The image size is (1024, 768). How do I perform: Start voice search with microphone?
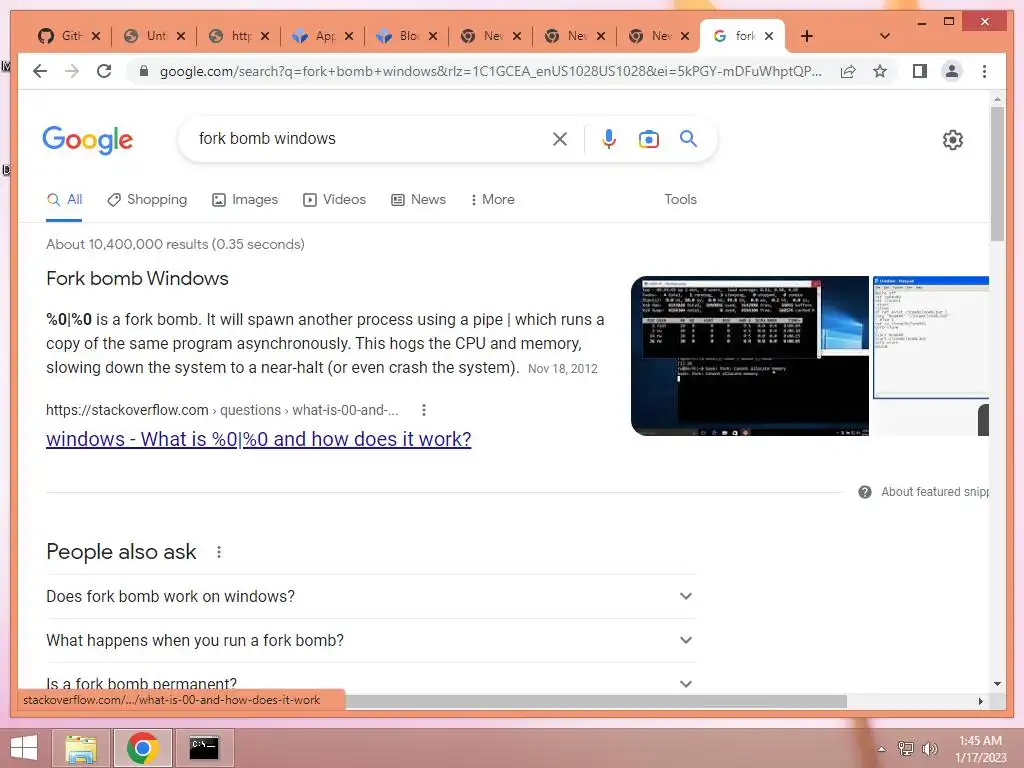[609, 139]
